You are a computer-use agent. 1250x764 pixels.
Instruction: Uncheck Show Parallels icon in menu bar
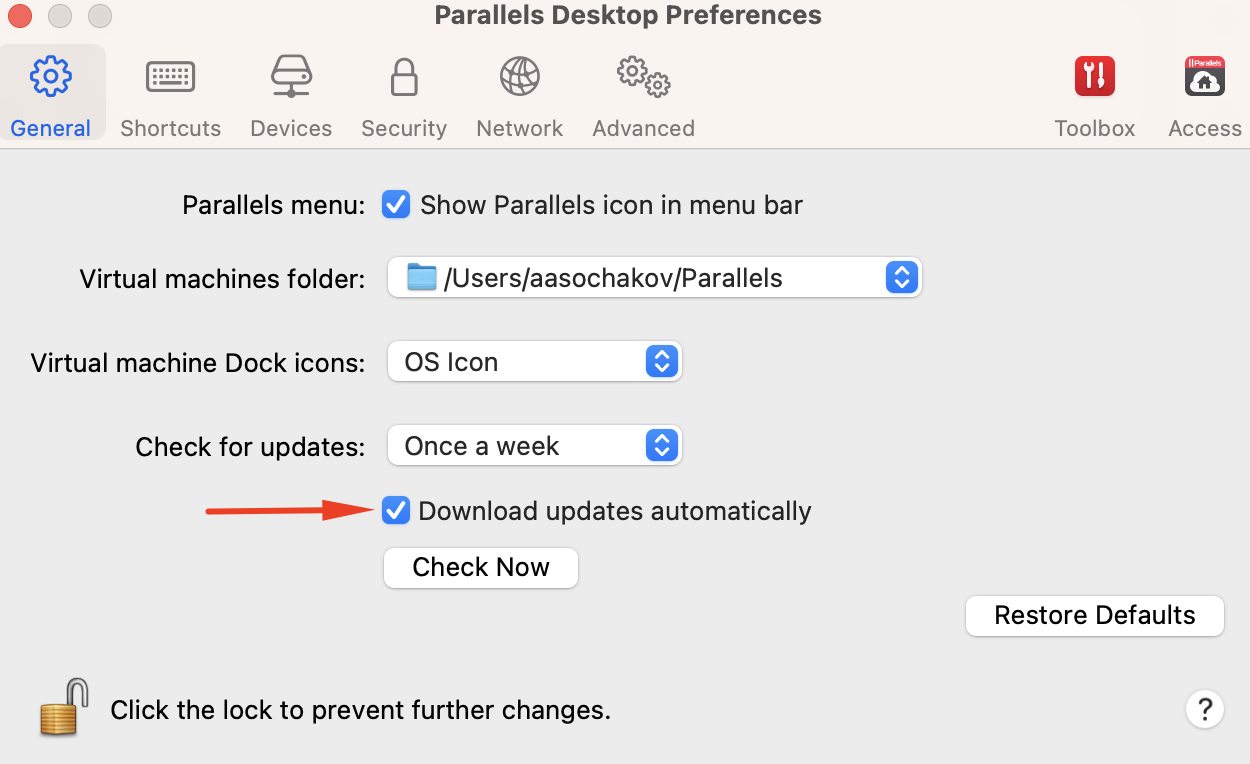pos(396,205)
